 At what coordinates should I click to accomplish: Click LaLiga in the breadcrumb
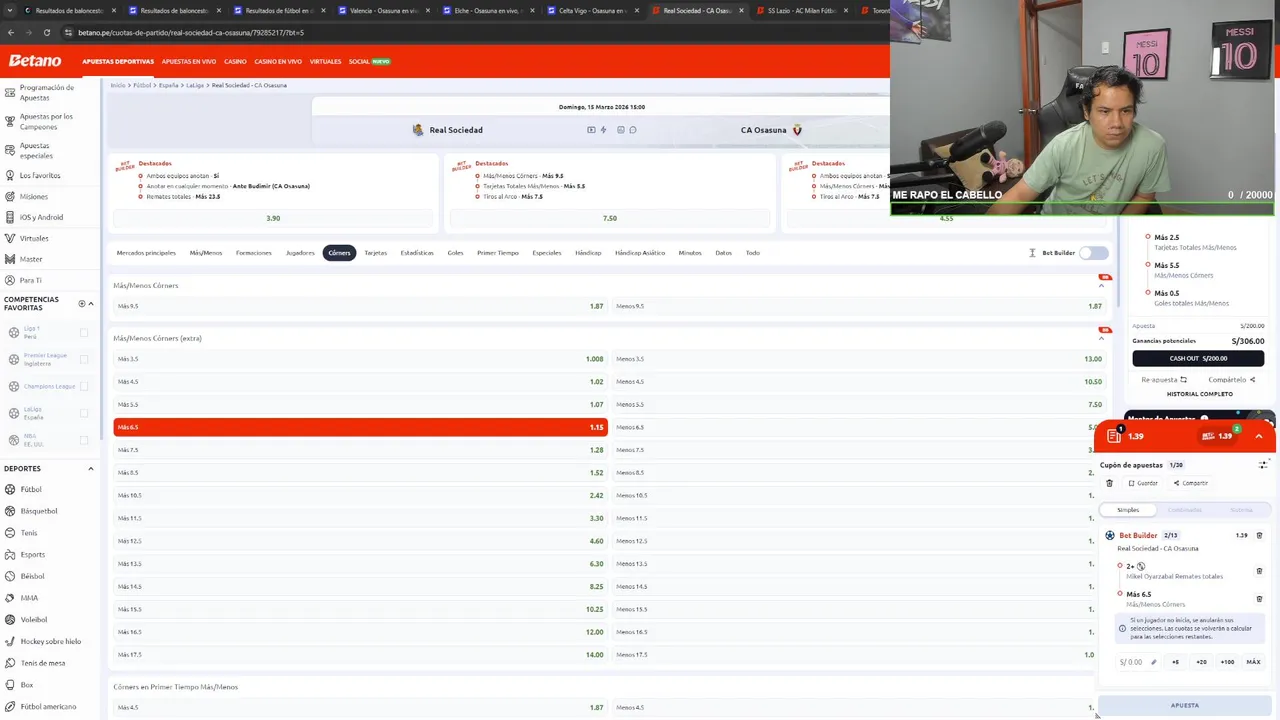tap(195, 85)
